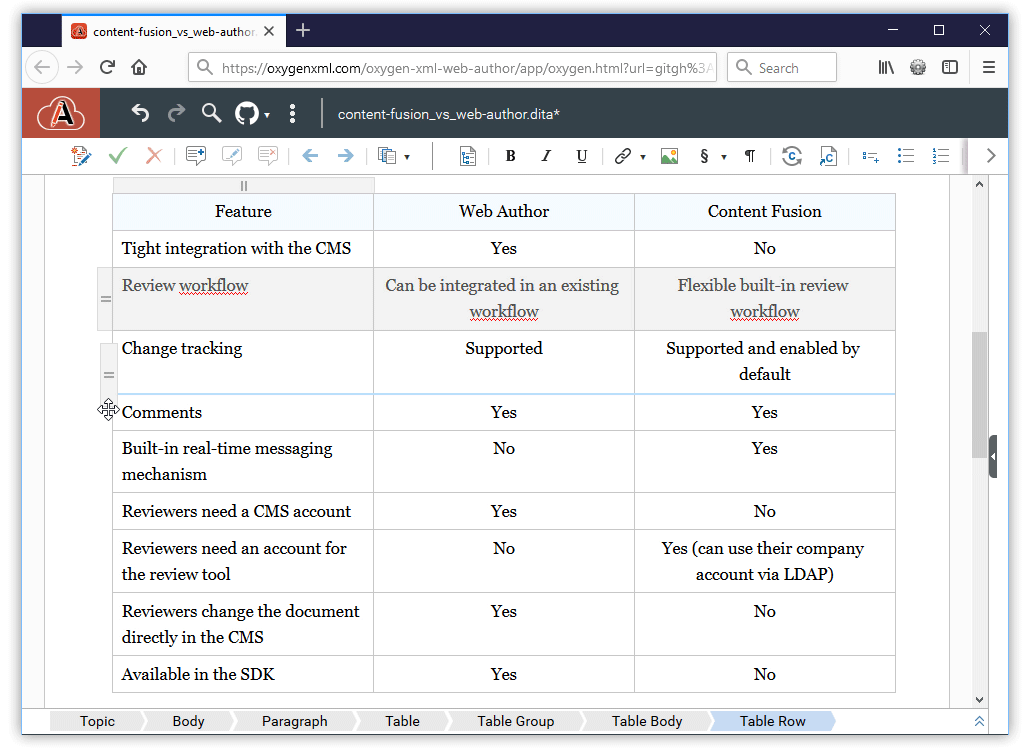Image resolution: width=1030 pixels, height=750 pixels.
Task: Select Topic in the breadcrumb
Action: tap(97, 721)
